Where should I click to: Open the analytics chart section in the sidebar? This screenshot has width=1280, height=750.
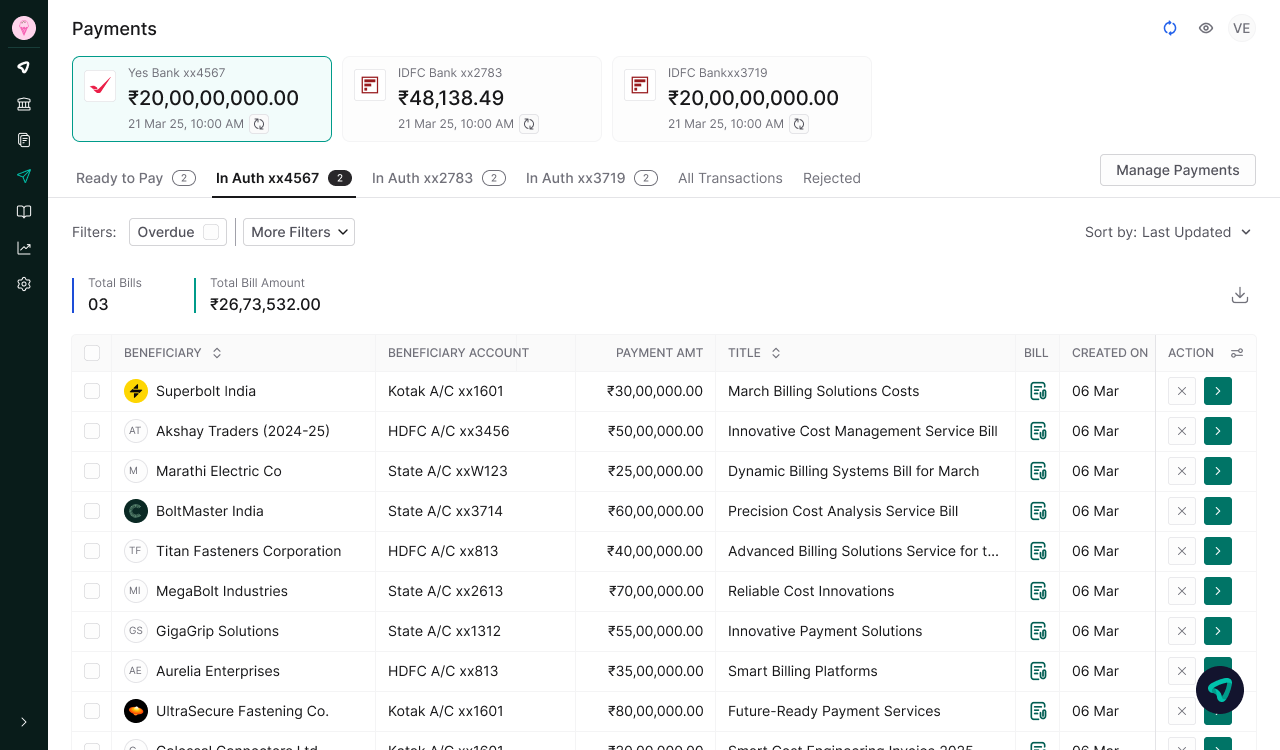(x=23, y=247)
